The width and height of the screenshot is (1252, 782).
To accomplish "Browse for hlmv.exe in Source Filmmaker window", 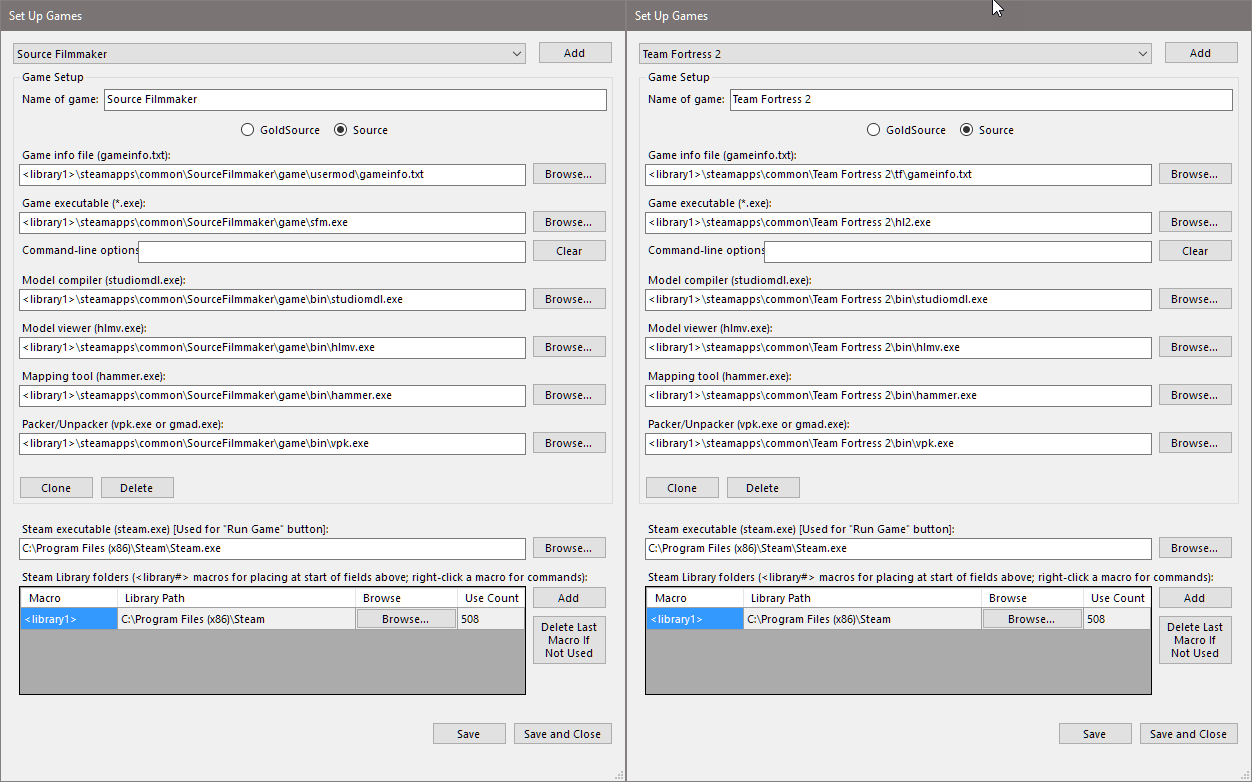I will pyautogui.click(x=569, y=347).
